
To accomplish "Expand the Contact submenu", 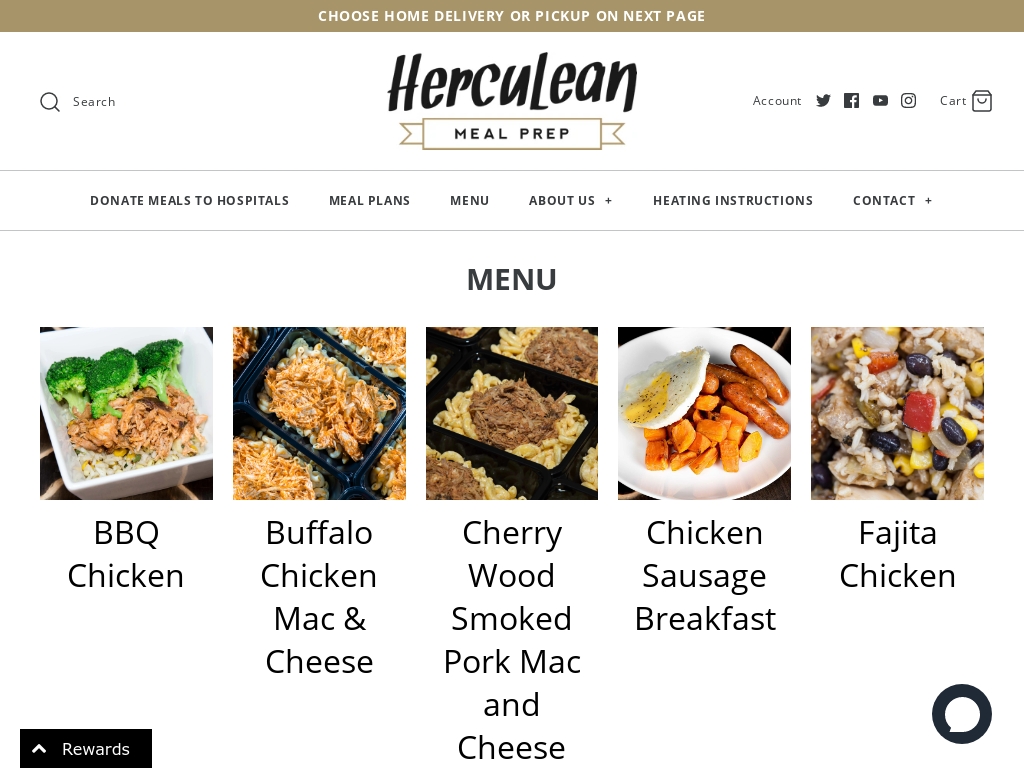I will coord(928,201).
